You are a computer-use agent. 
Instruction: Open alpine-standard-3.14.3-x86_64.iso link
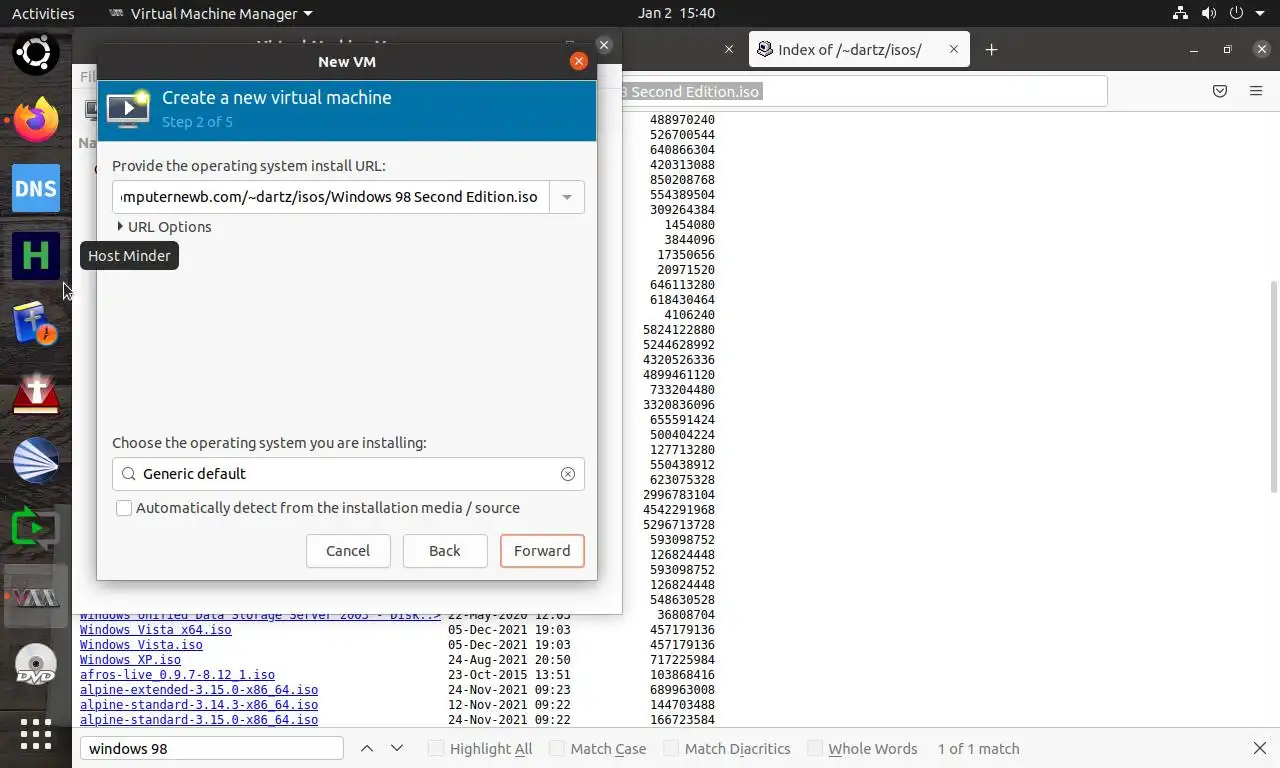[199, 705]
